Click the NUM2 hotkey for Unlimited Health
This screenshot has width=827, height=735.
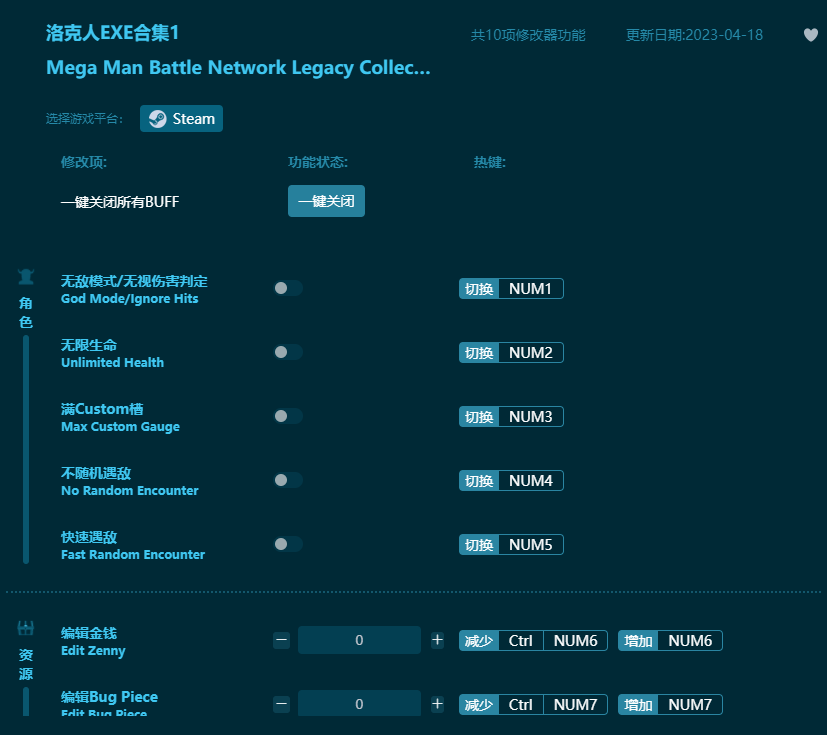[511, 353]
